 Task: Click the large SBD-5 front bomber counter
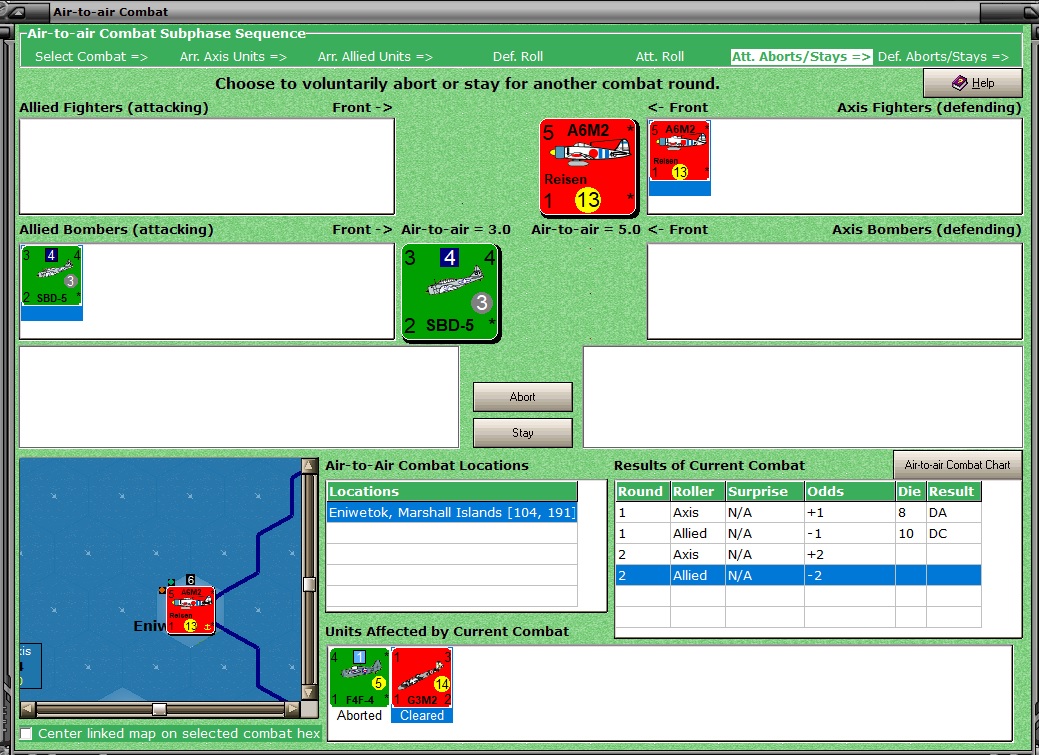click(x=451, y=293)
